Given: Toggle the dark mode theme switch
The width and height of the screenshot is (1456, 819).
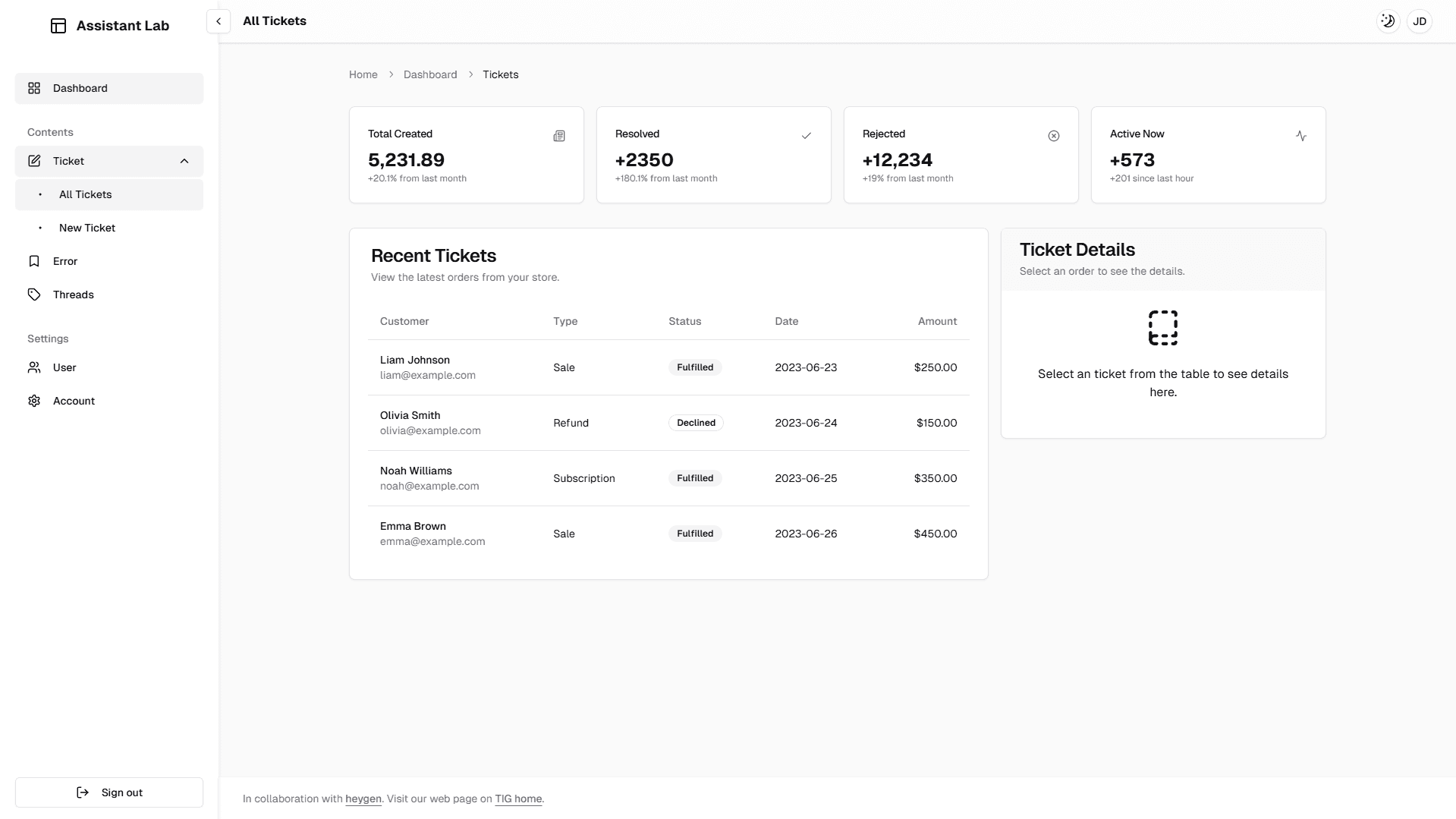Looking at the screenshot, I should [x=1388, y=21].
